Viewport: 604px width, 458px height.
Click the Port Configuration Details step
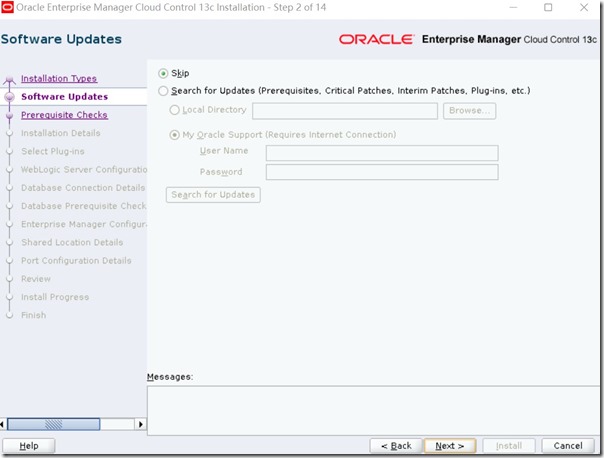tap(76, 261)
